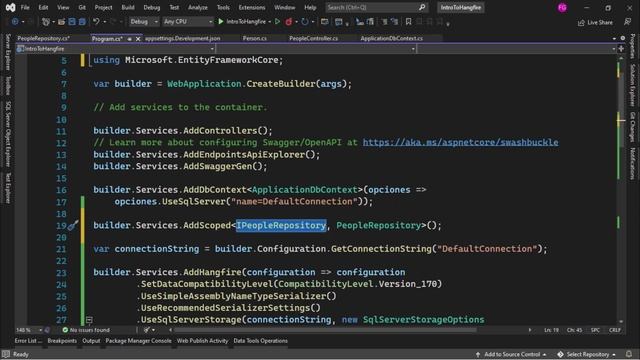This screenshot has width=640, height=360.
Task: Click the red Hot Reload flame icon
Action: pyautogui.click(x=289, y=22)
